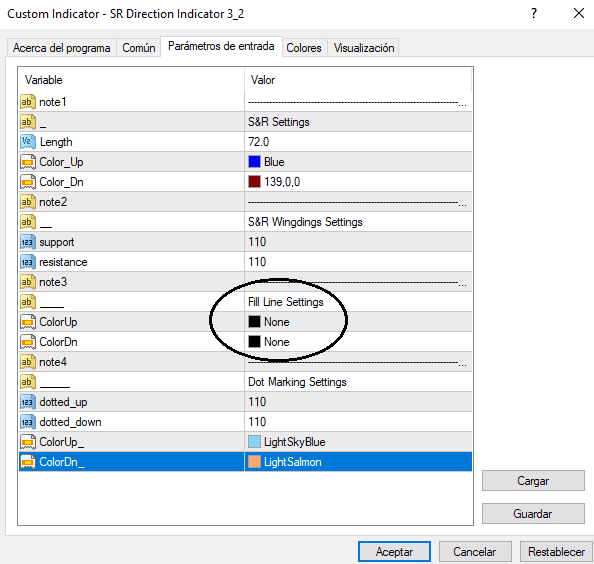This screenshot has width=594, height=564.
Task: Edit the Length value 72.0
Action: [x=358, y=142]
